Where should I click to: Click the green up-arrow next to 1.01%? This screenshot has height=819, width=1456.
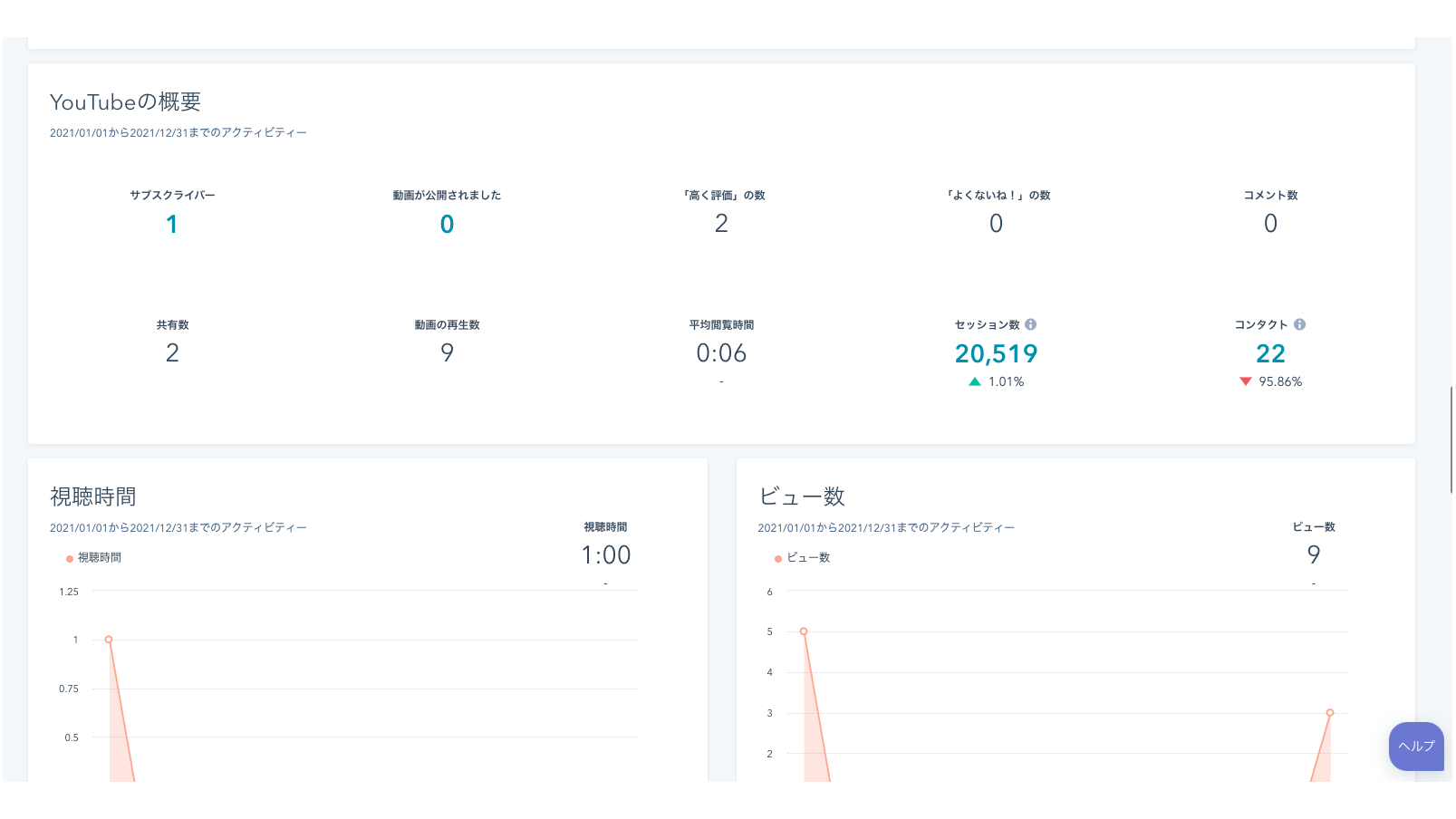(975, 381)
